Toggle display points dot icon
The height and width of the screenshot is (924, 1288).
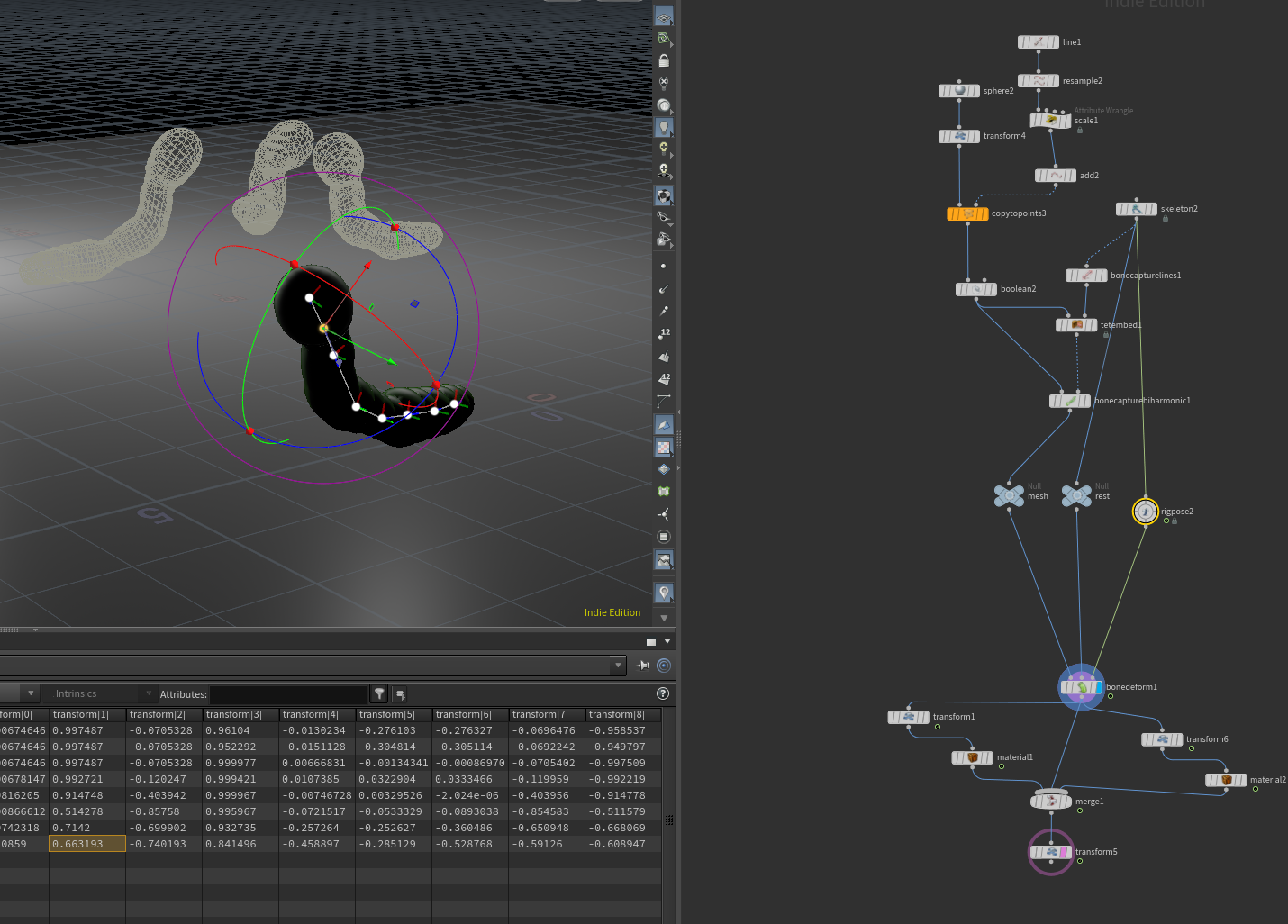click(x=664, y=266)
